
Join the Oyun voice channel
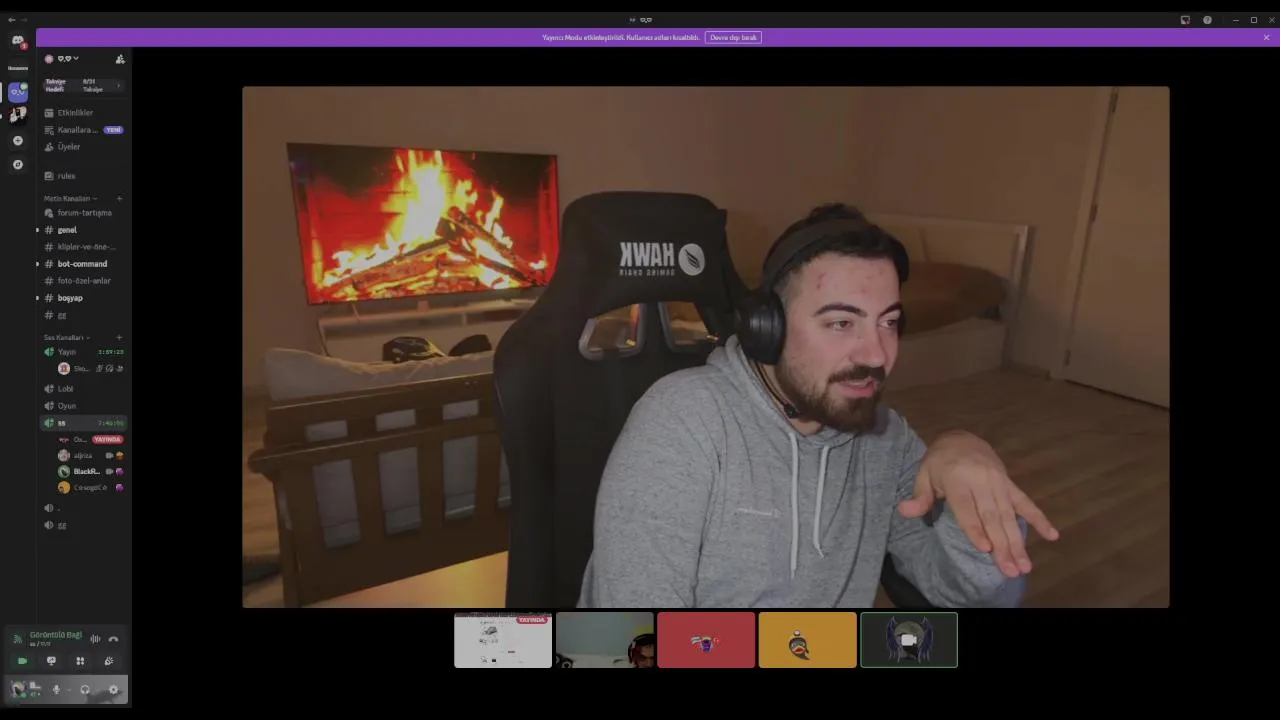[x=83, y=406]
